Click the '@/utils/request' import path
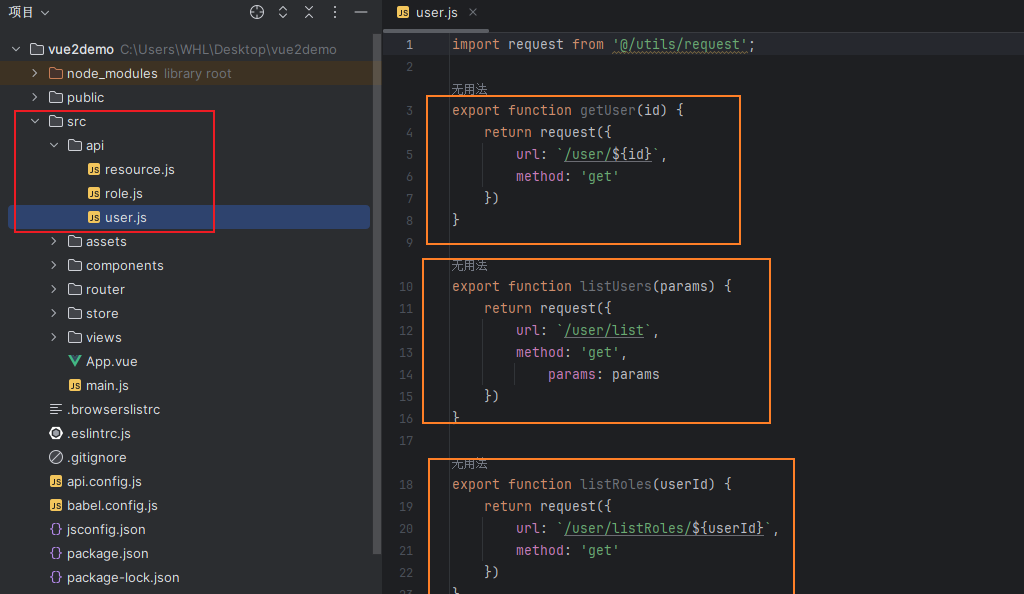This screenshot has width=1024, height=594. (x=680, y=44)
